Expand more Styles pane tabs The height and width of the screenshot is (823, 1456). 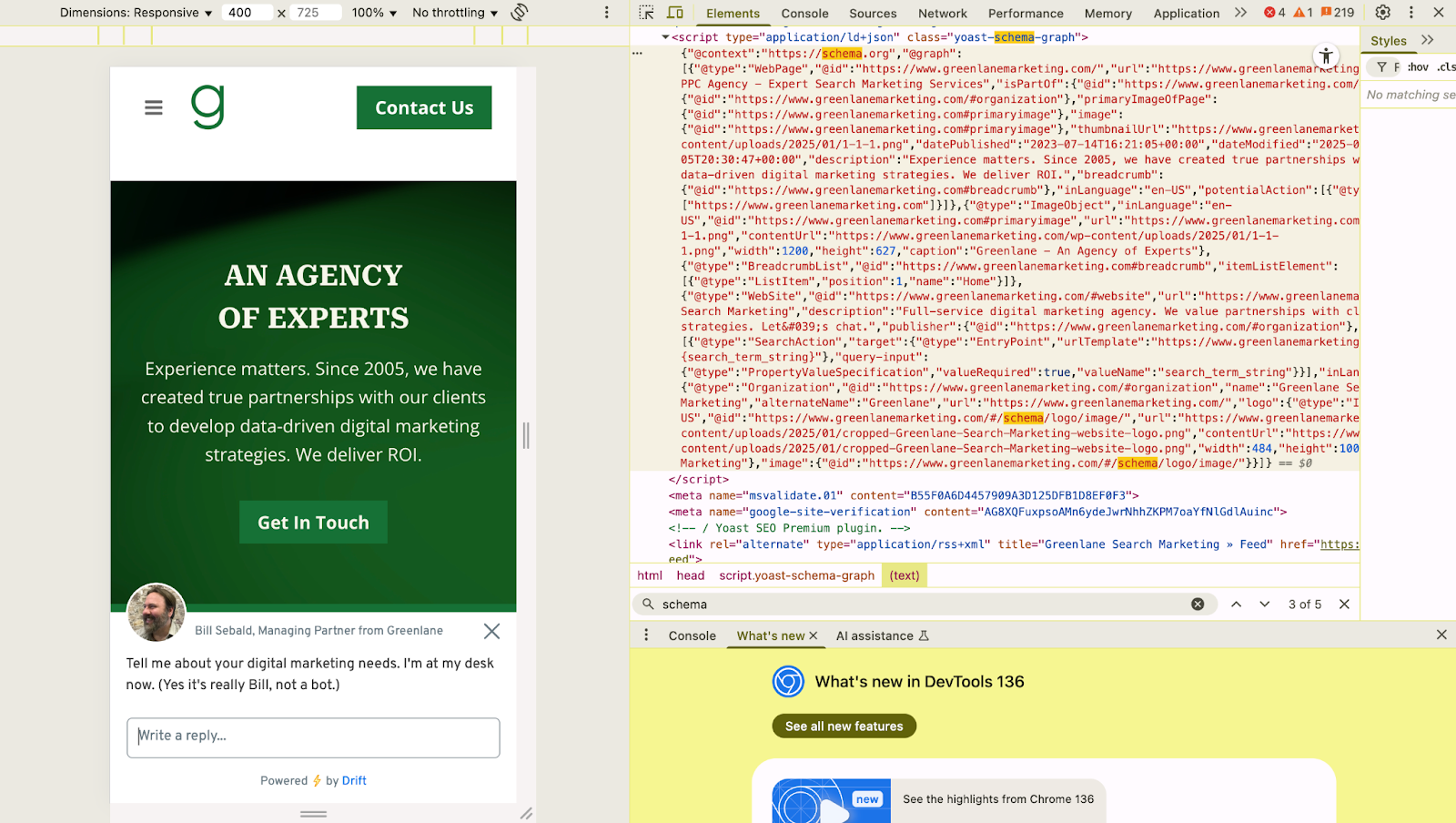click(1427, 40)
